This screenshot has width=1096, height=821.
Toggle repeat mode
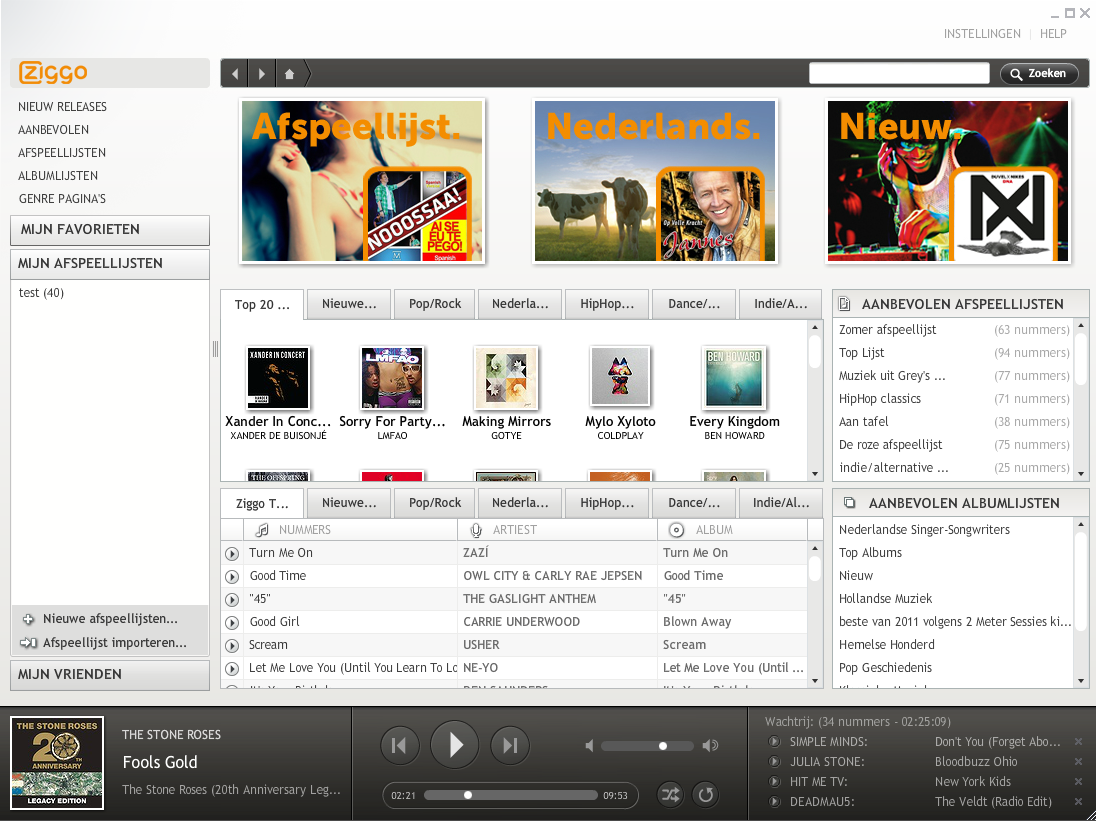(706, 794)
